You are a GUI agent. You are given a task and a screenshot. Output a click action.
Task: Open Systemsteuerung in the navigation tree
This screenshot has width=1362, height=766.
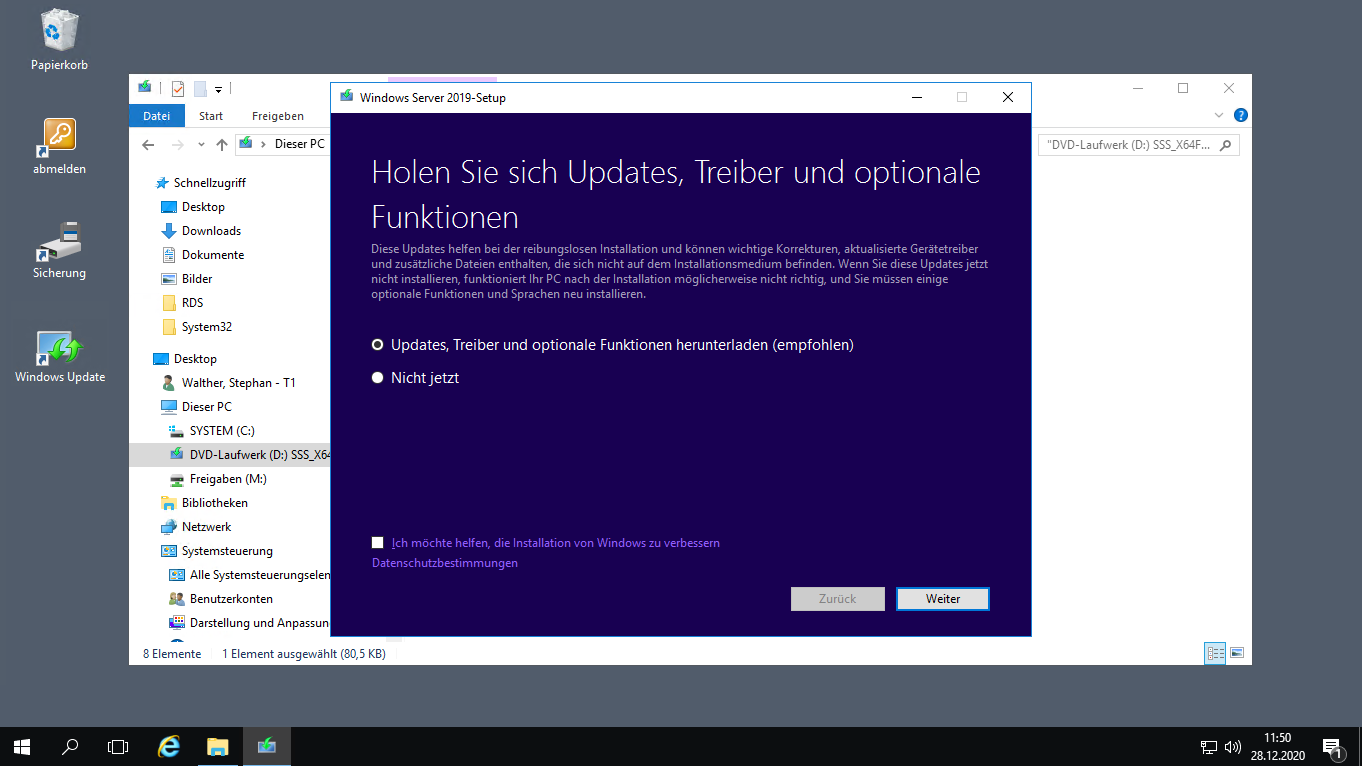(227, 551)
